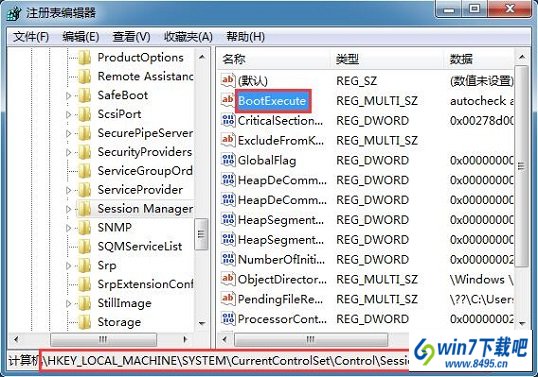Select the Session Manager folder icon
This screenshot has height=377, width=538.
[x=84, y=209]
